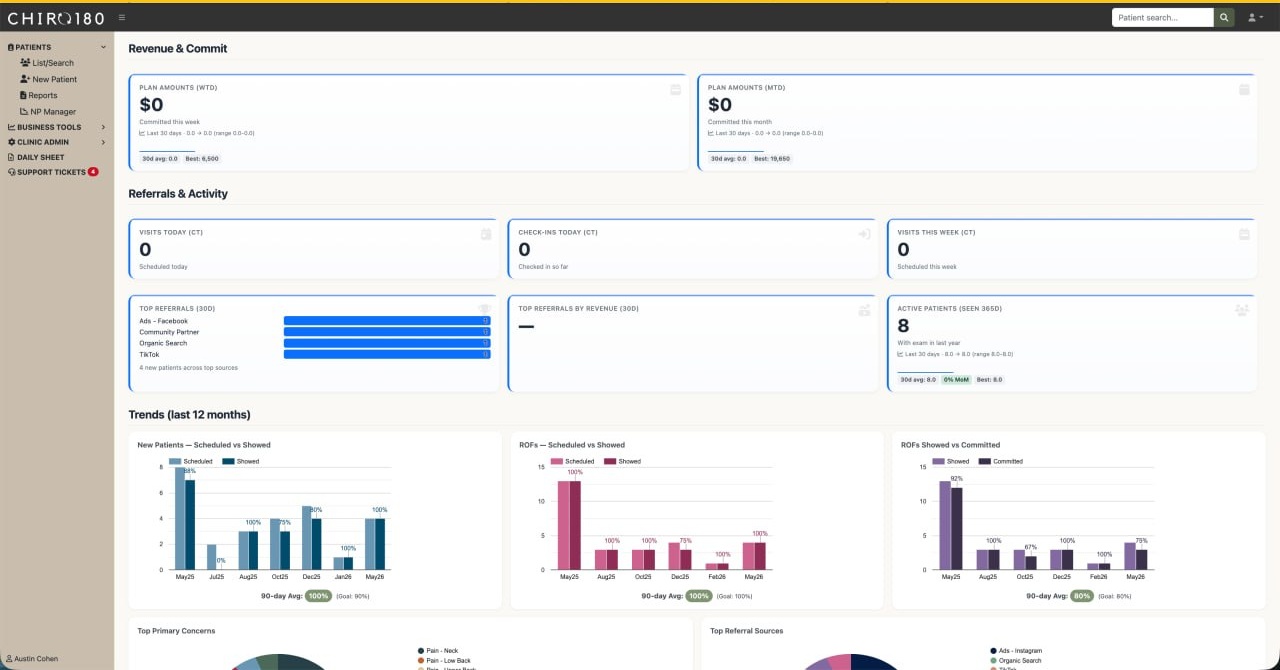The width and height of the screenshot is (1280, 670).
Task: Click the Revenue & Commit heading
Action: (177, 48)
